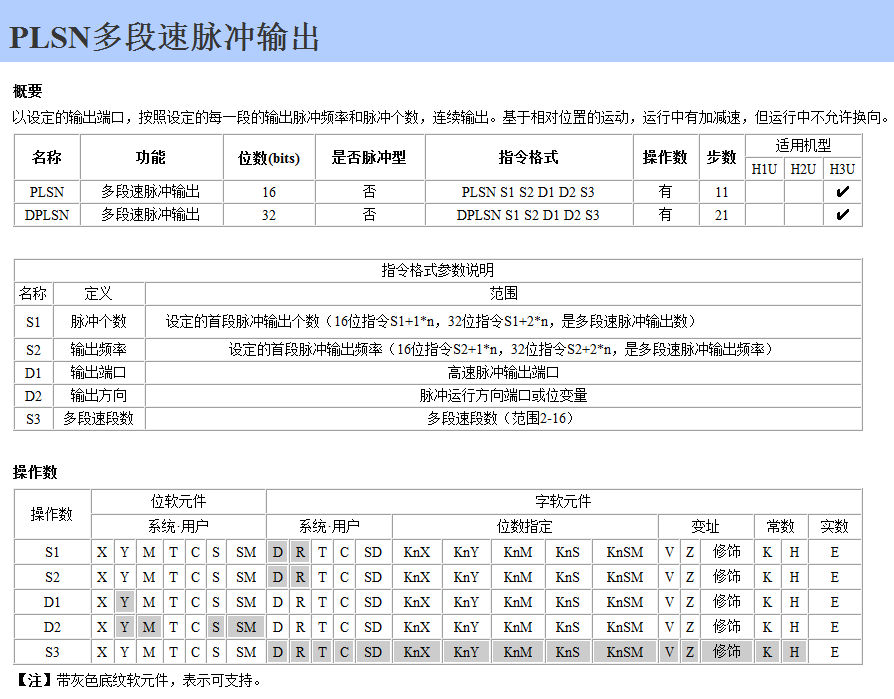Image resolution: width=894 pixels, height=699 pixels.
Task: Click the H3U checkmark in the PLSN row
Action: pyautogui.click(x=842, y=191)
